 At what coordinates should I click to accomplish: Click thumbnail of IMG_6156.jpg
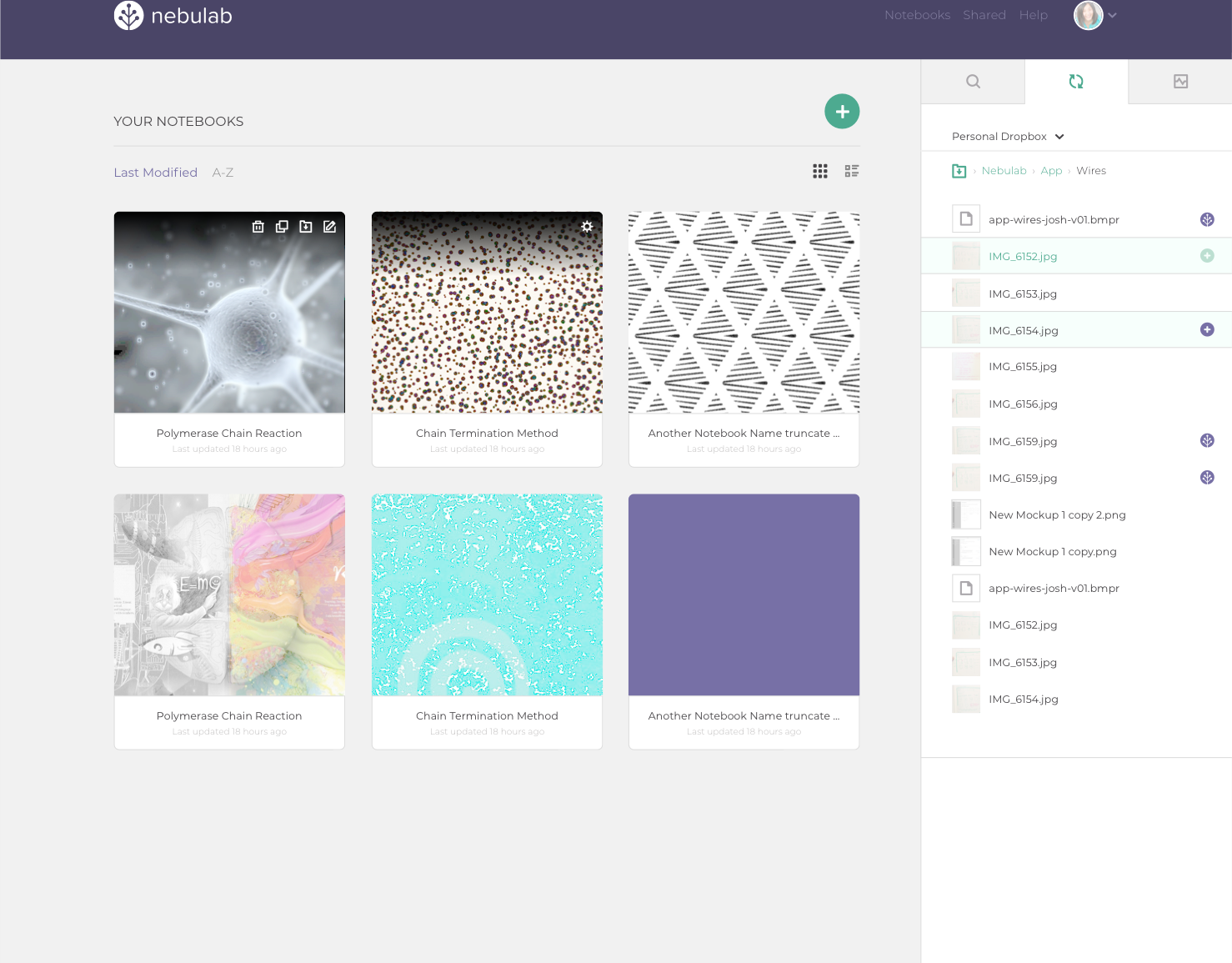coord(966,404)
